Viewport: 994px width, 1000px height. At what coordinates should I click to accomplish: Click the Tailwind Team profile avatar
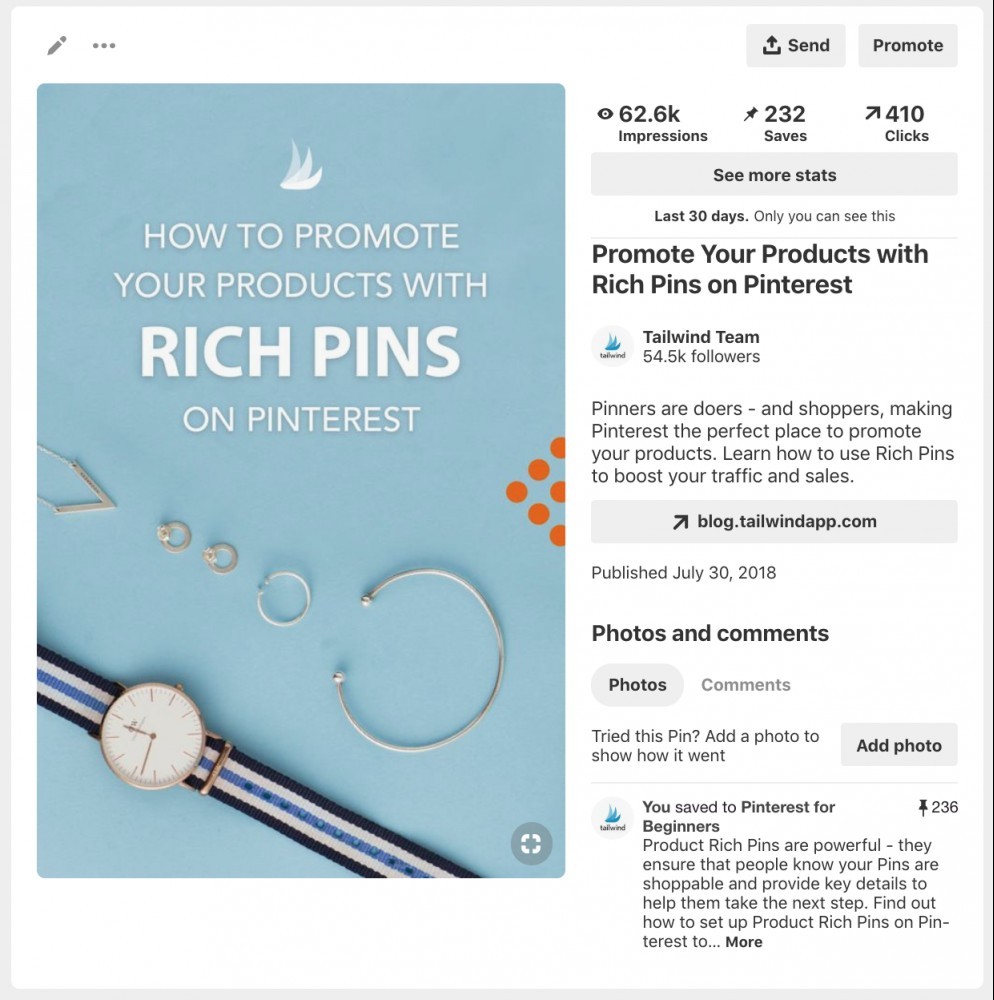[x=612, y=346]
